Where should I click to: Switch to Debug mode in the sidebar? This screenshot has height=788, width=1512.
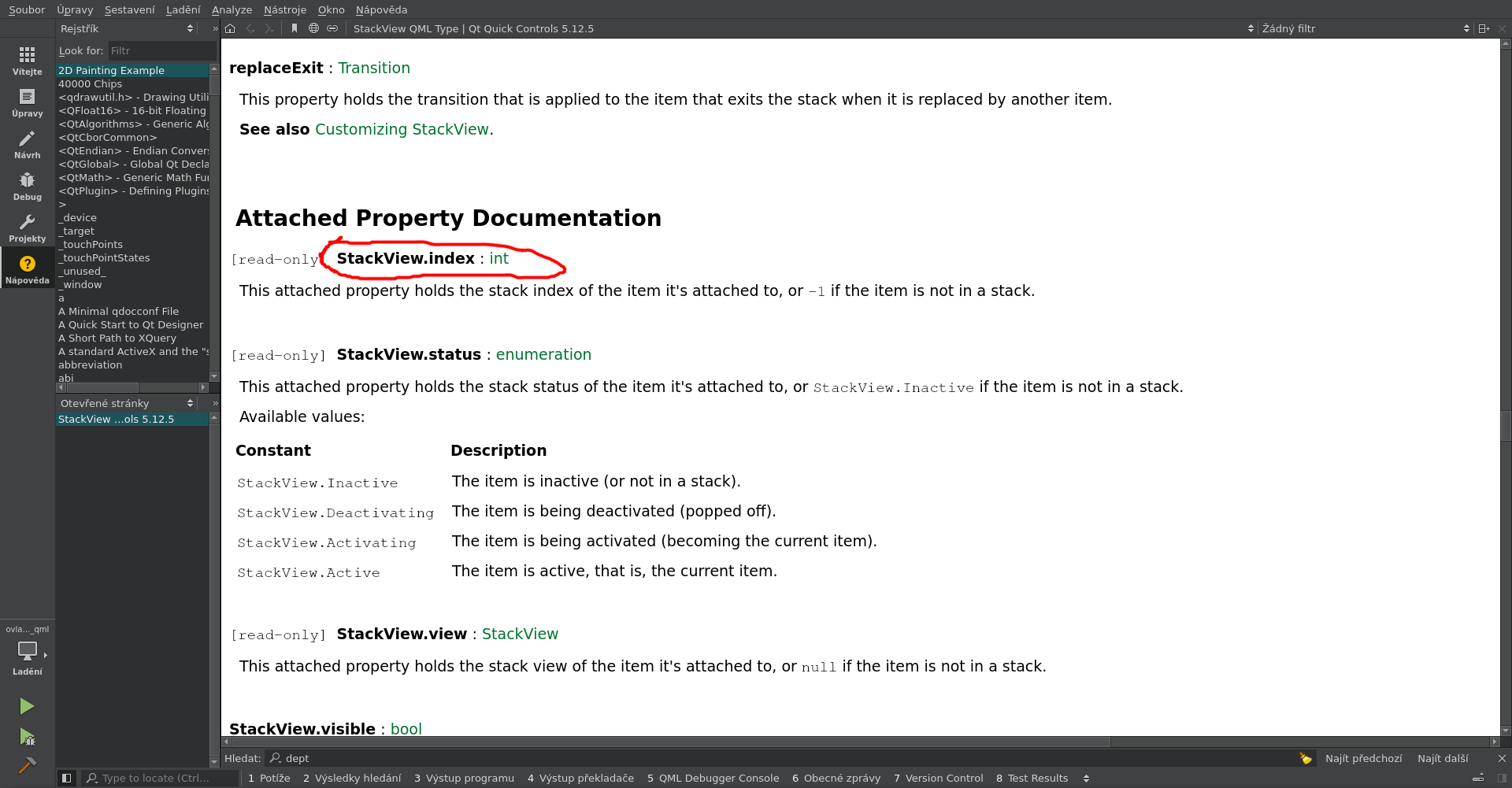click(27, 187)
